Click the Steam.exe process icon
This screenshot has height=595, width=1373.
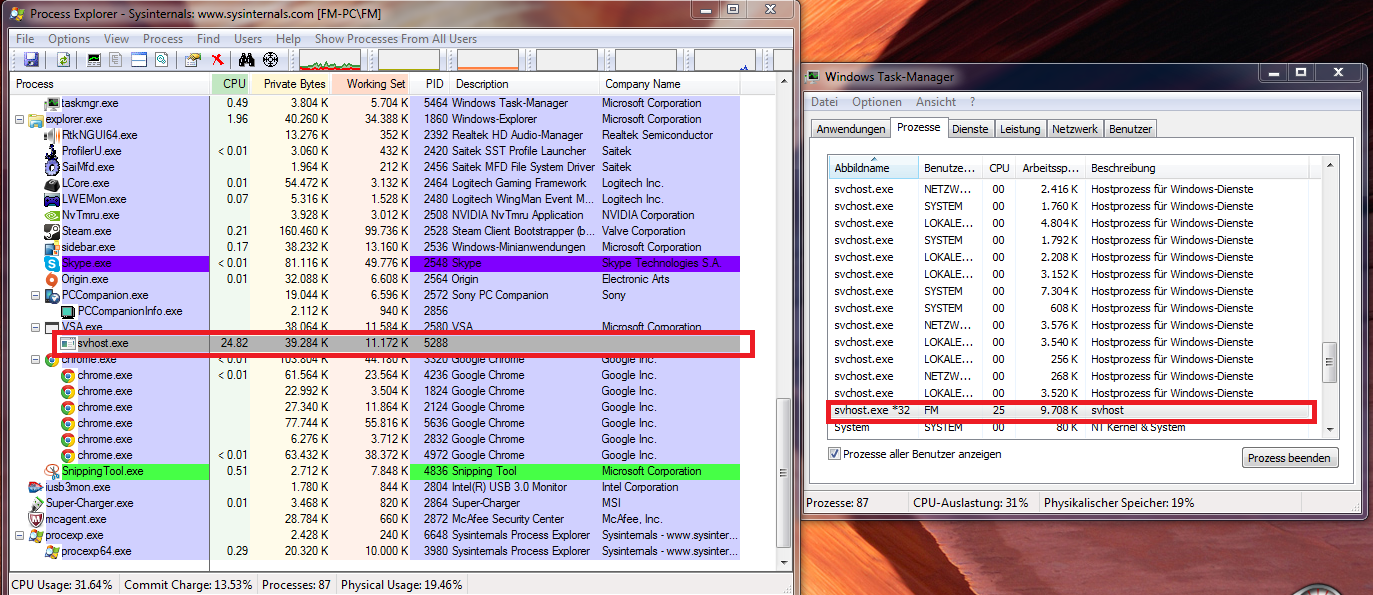pos(52,231)
